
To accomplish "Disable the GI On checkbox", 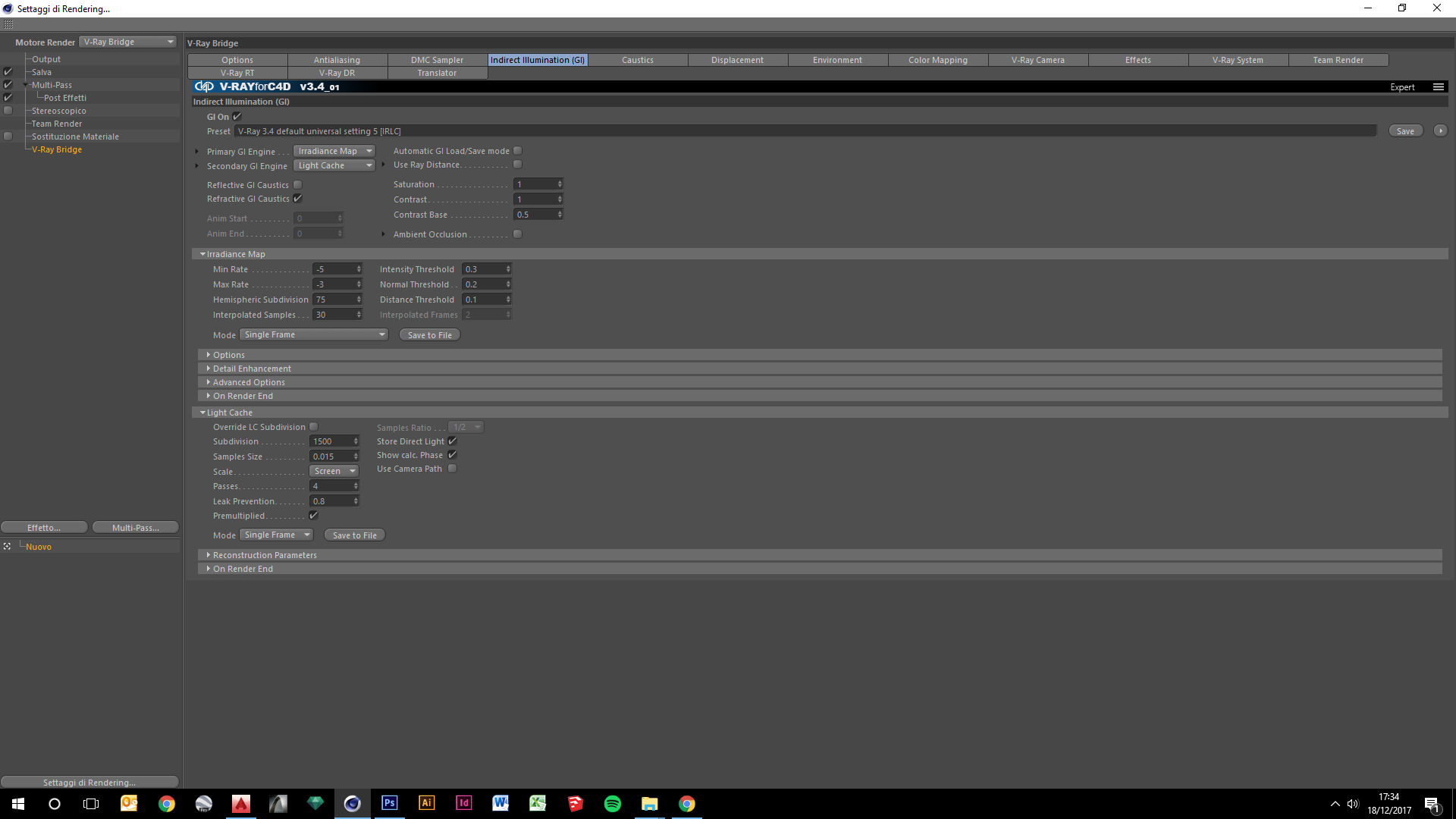I will pos(237,117).
